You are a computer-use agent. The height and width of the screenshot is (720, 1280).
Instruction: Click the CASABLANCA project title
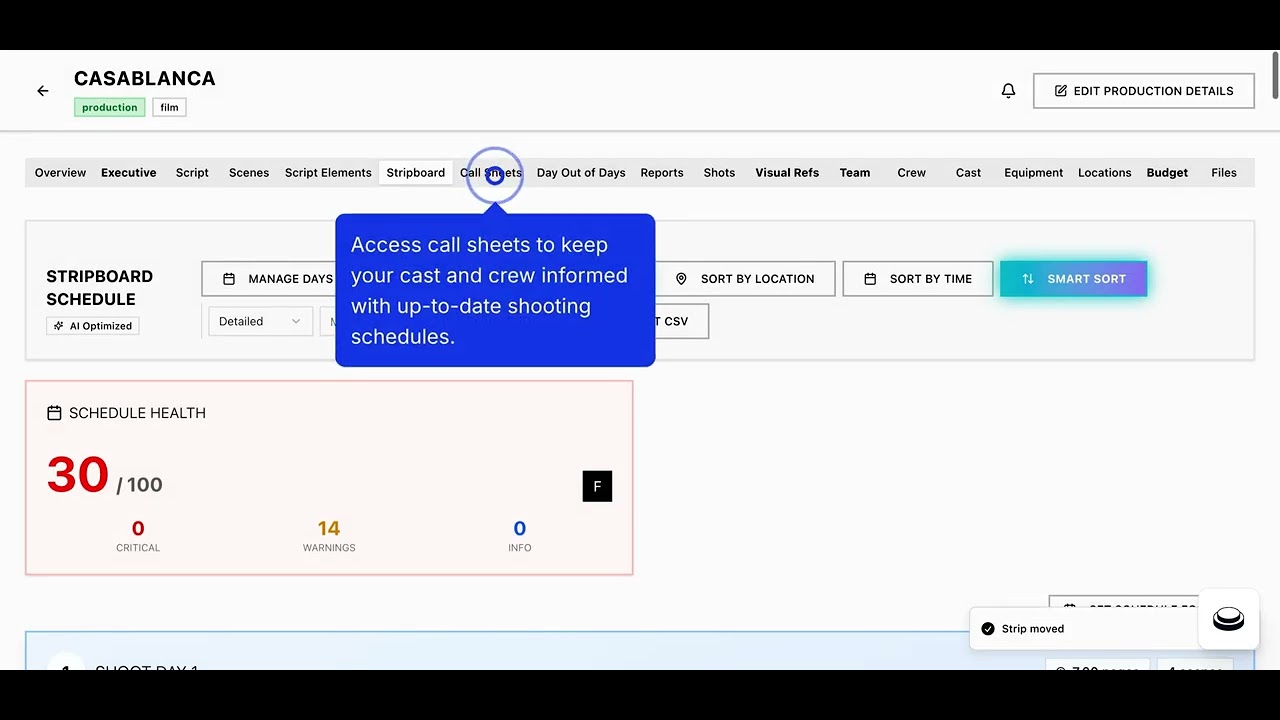144,78
